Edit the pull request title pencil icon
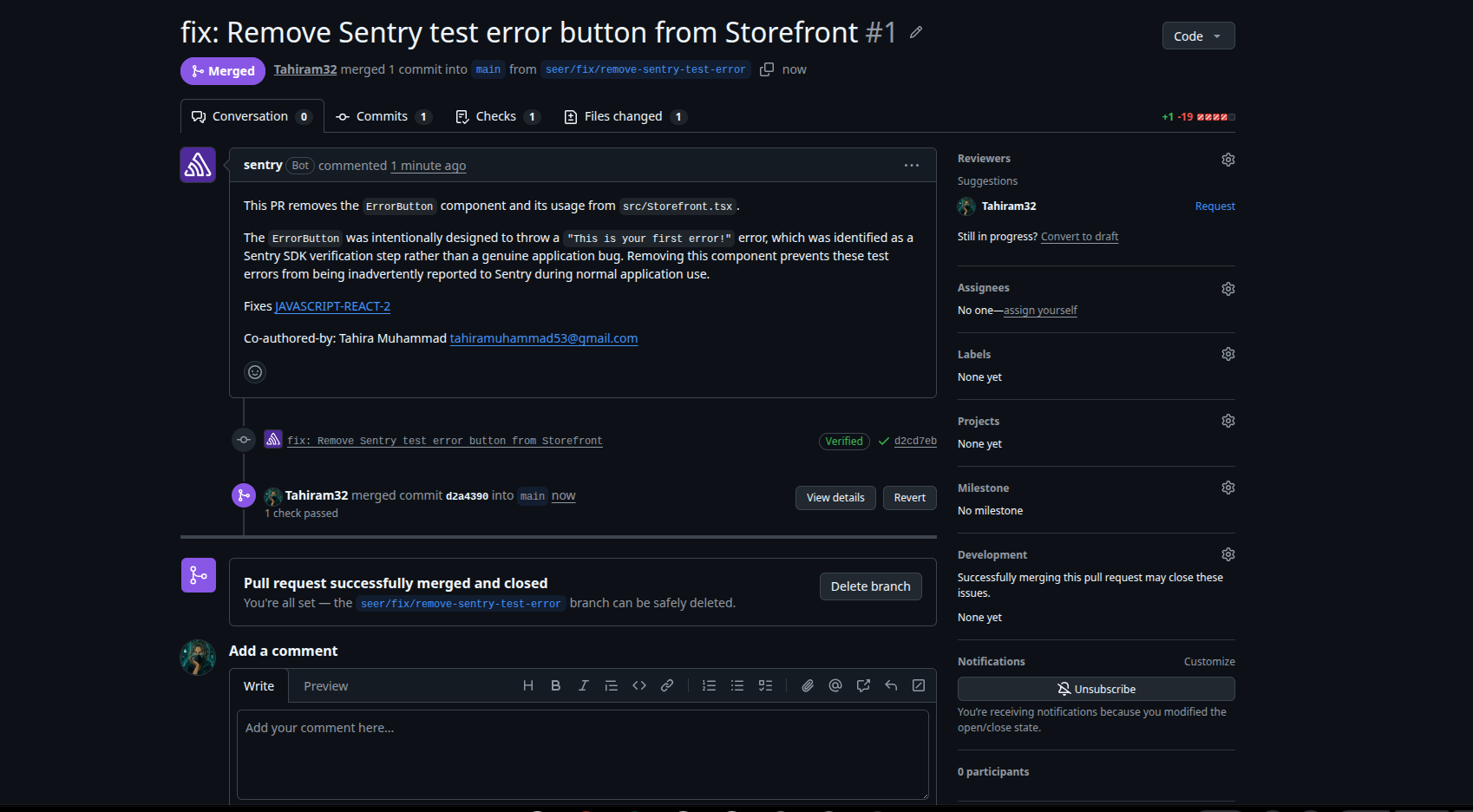Screen dimensions: 1473x812 [x=916, y=33]
